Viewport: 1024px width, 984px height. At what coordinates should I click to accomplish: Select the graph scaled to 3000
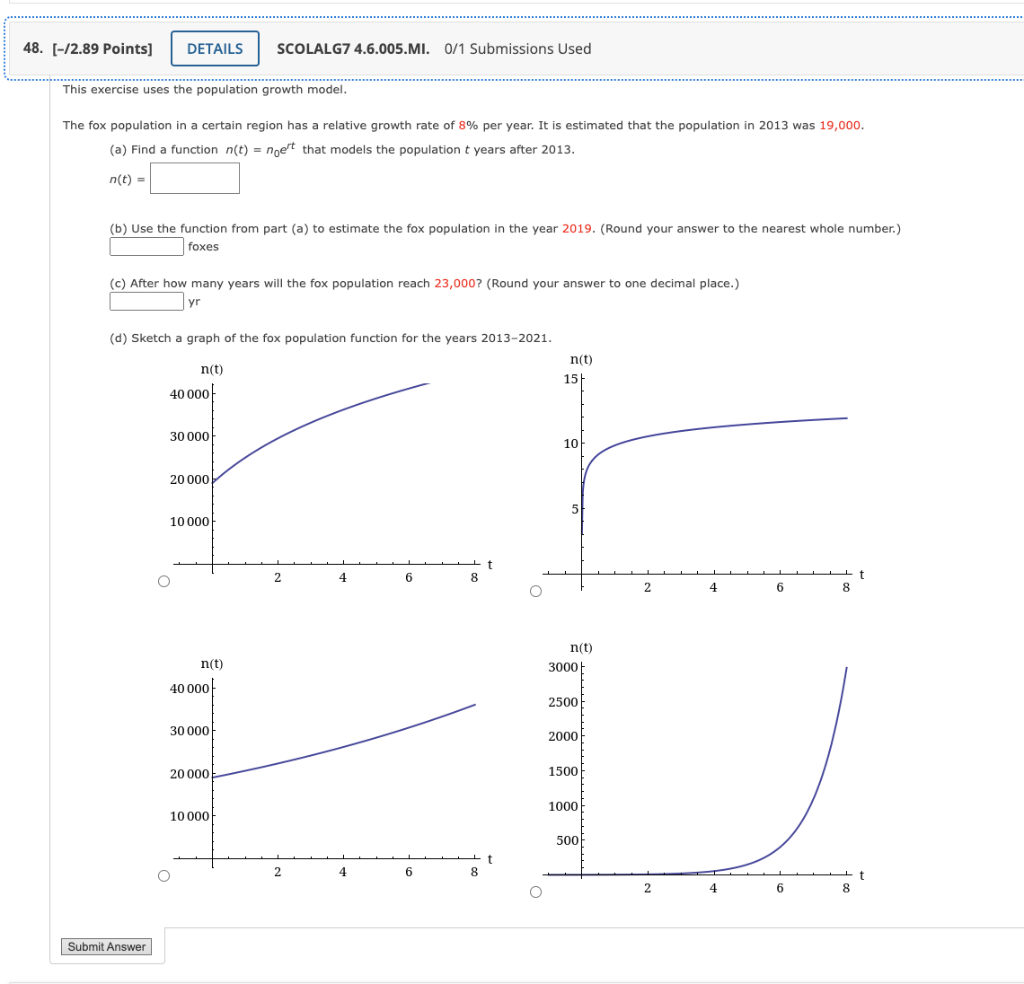[x=536, y=892]
